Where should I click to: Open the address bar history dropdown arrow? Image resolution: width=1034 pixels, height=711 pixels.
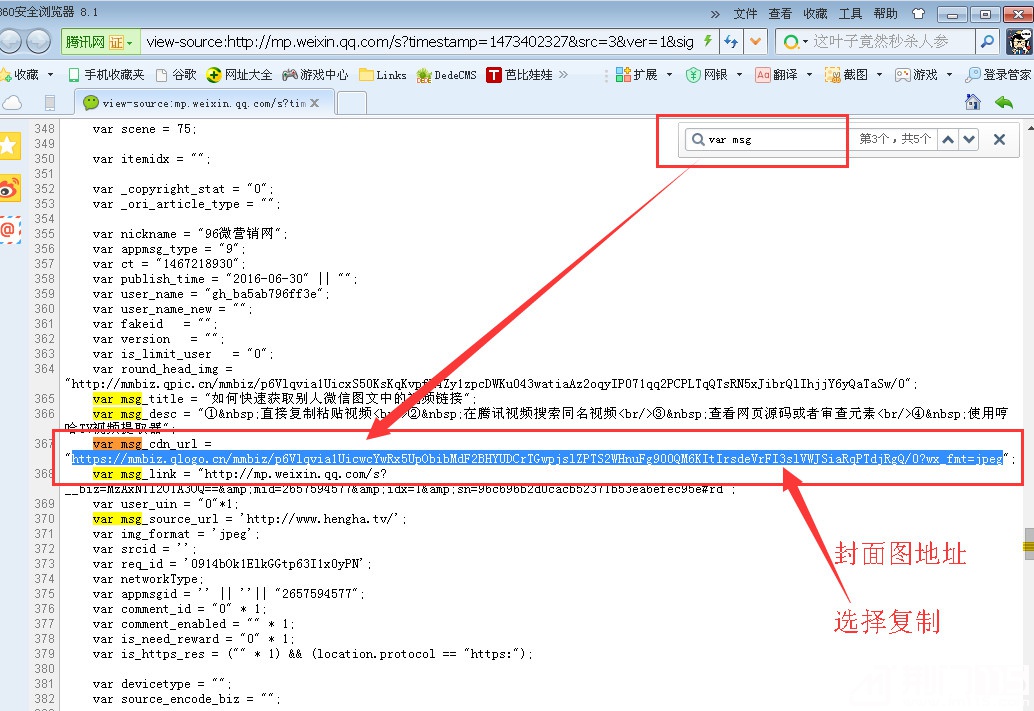coord(755,42)
